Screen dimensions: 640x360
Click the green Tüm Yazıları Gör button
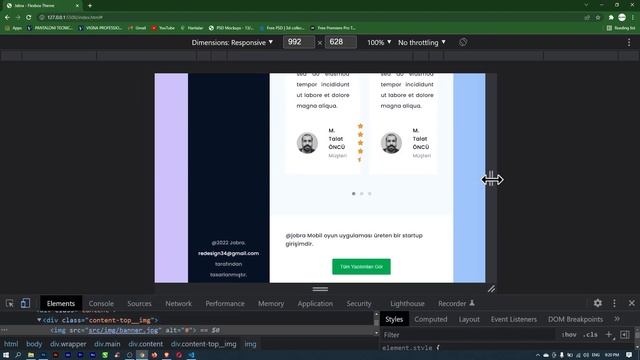point(361,267)
